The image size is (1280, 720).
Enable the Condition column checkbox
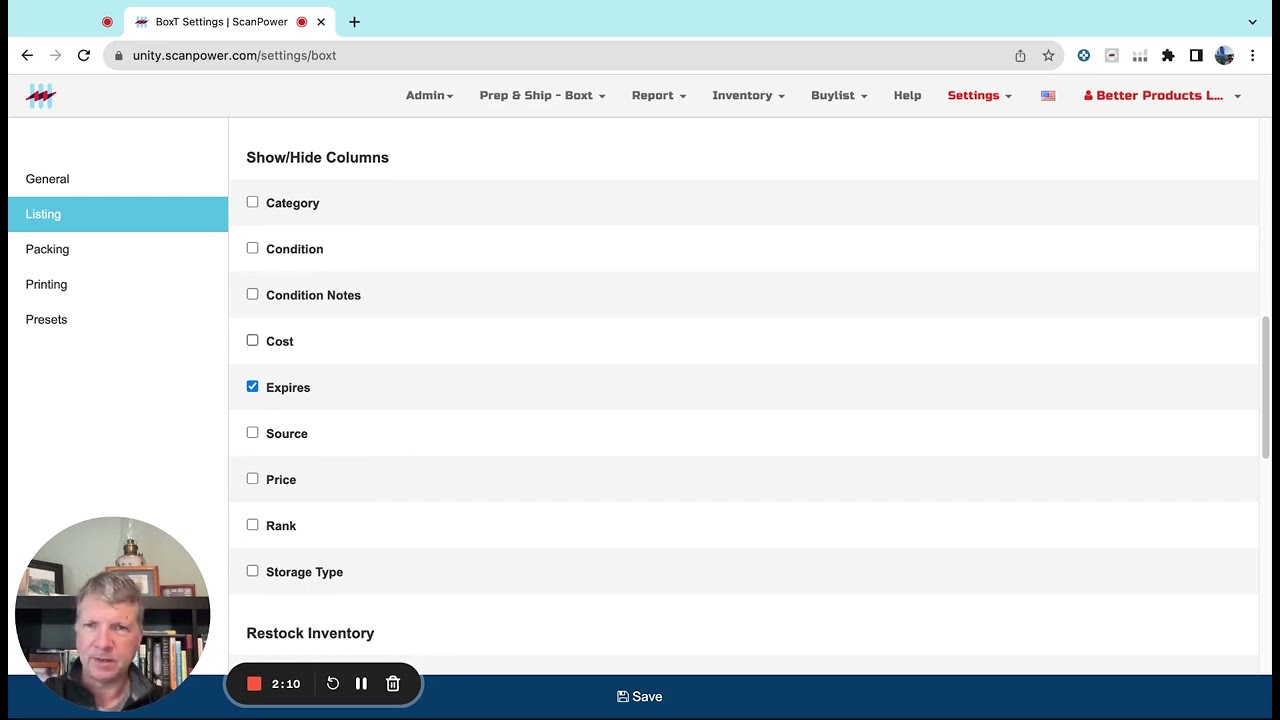pyautogui.click(x=252, y=248)
